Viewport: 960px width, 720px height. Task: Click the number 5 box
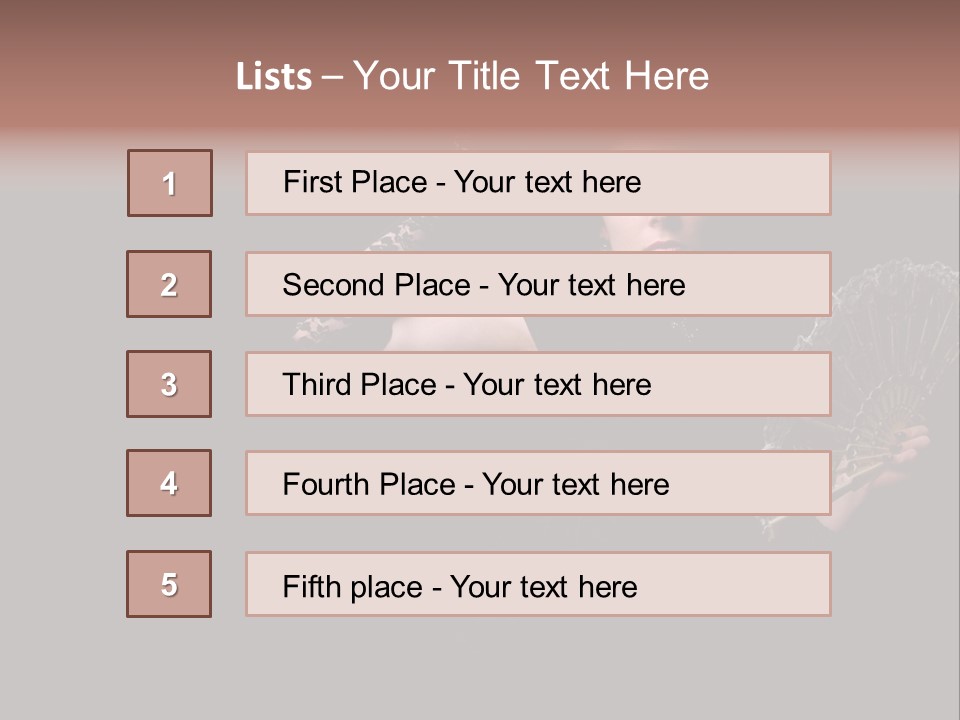point(169,584)
